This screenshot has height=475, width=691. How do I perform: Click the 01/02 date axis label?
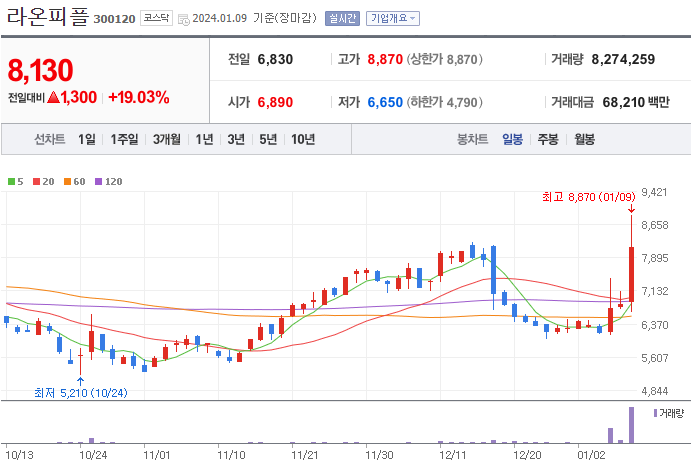coord(591,455)
